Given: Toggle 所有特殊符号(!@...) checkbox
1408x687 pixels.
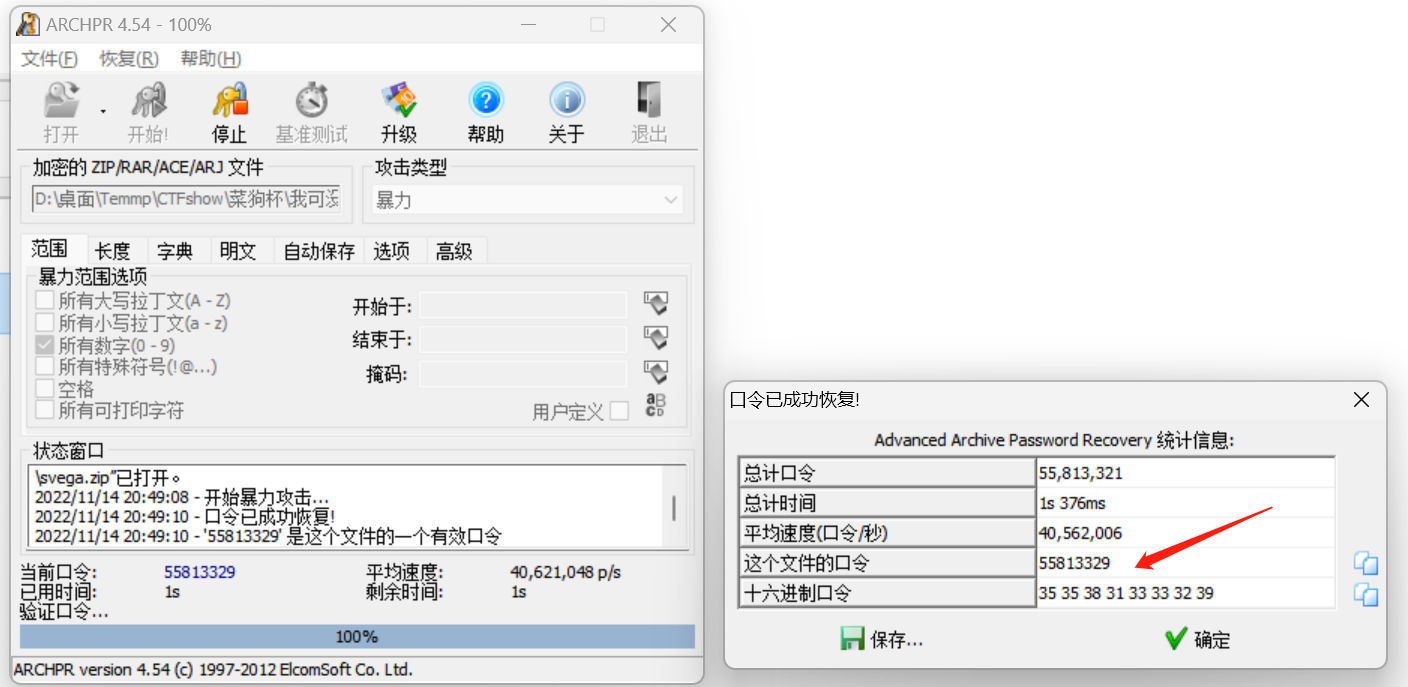Looking at the screenshot, I should (x=44, y=367).
